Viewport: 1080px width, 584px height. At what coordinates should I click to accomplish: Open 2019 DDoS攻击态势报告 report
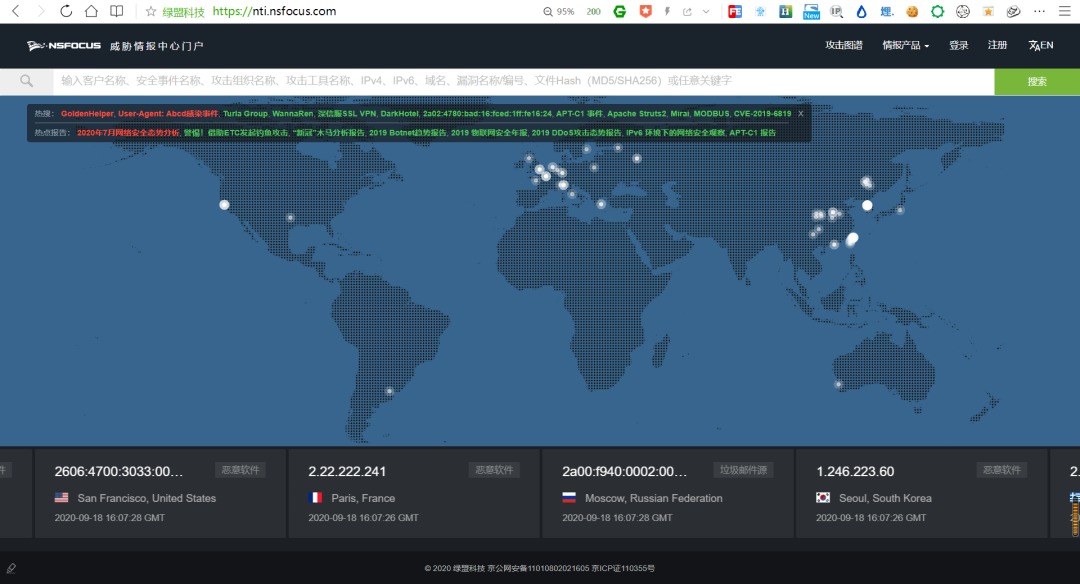(x=576, y=133)
